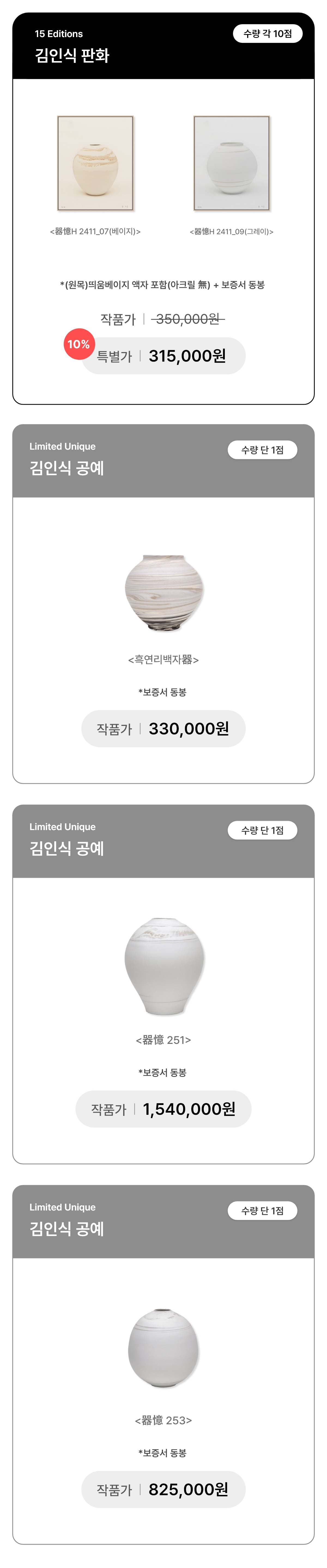Screen dimensions: 327x1568
Task: Select the 특별가 315,000원 price pill
Action: (164, 356)
